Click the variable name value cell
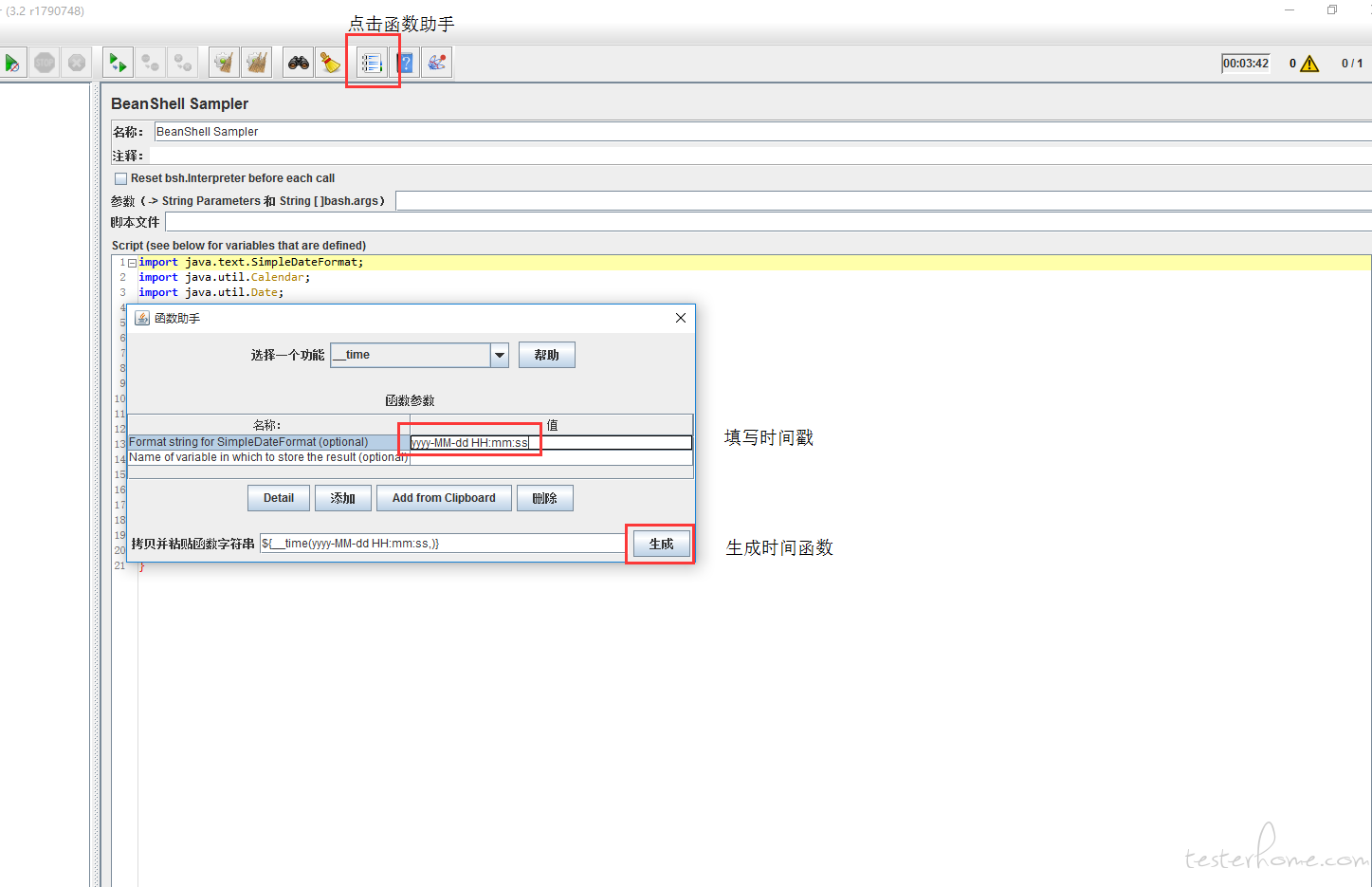 [551, 457]
